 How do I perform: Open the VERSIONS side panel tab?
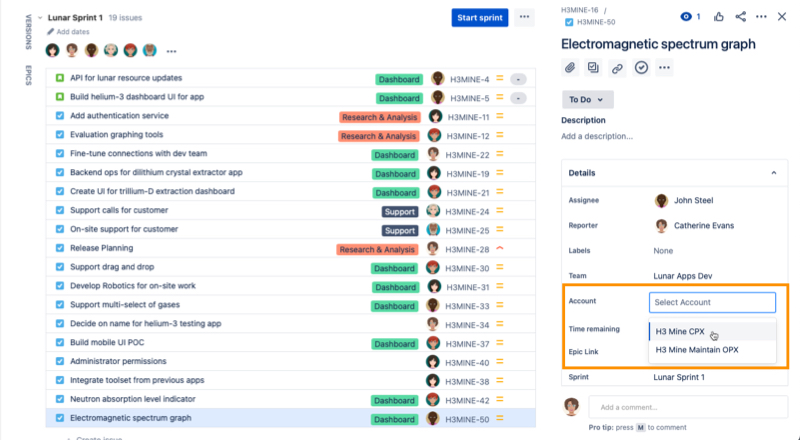[x=27, y=30]
